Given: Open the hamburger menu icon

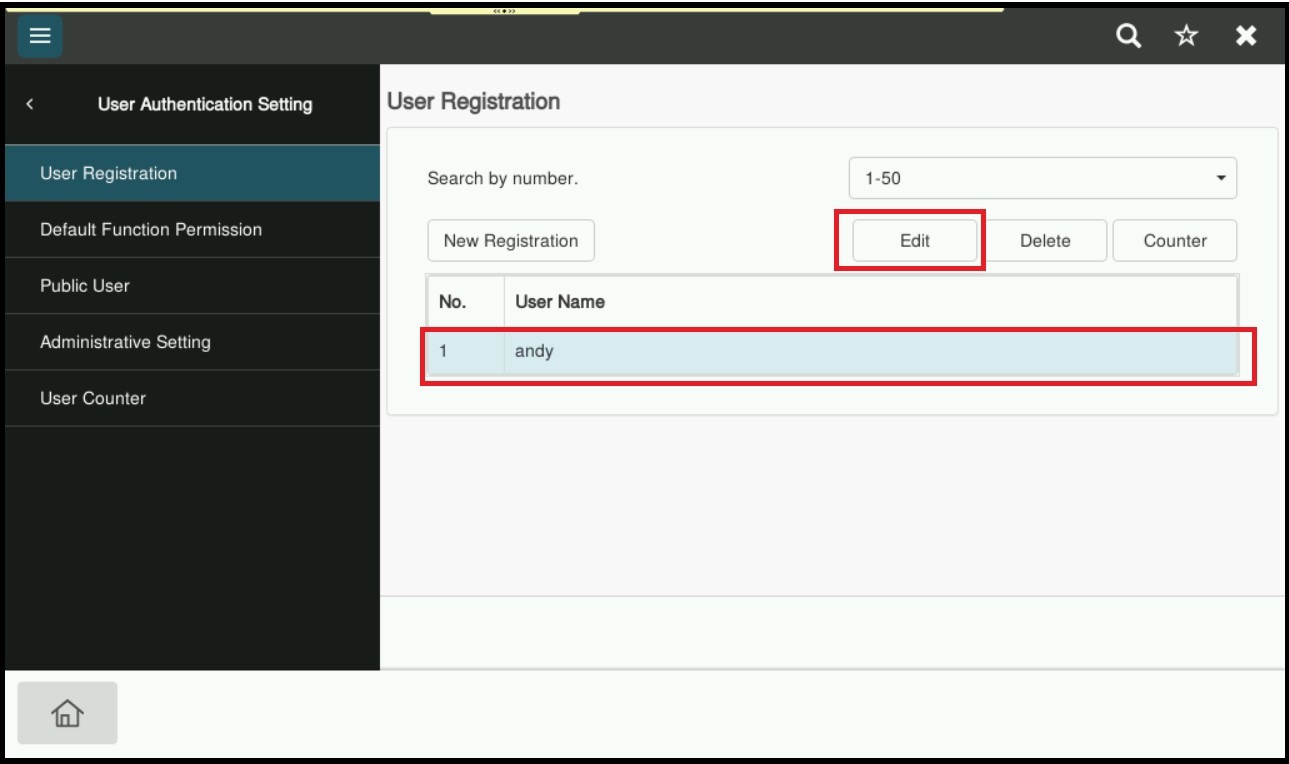Looking at the screenshot, I should coord(39,36).
